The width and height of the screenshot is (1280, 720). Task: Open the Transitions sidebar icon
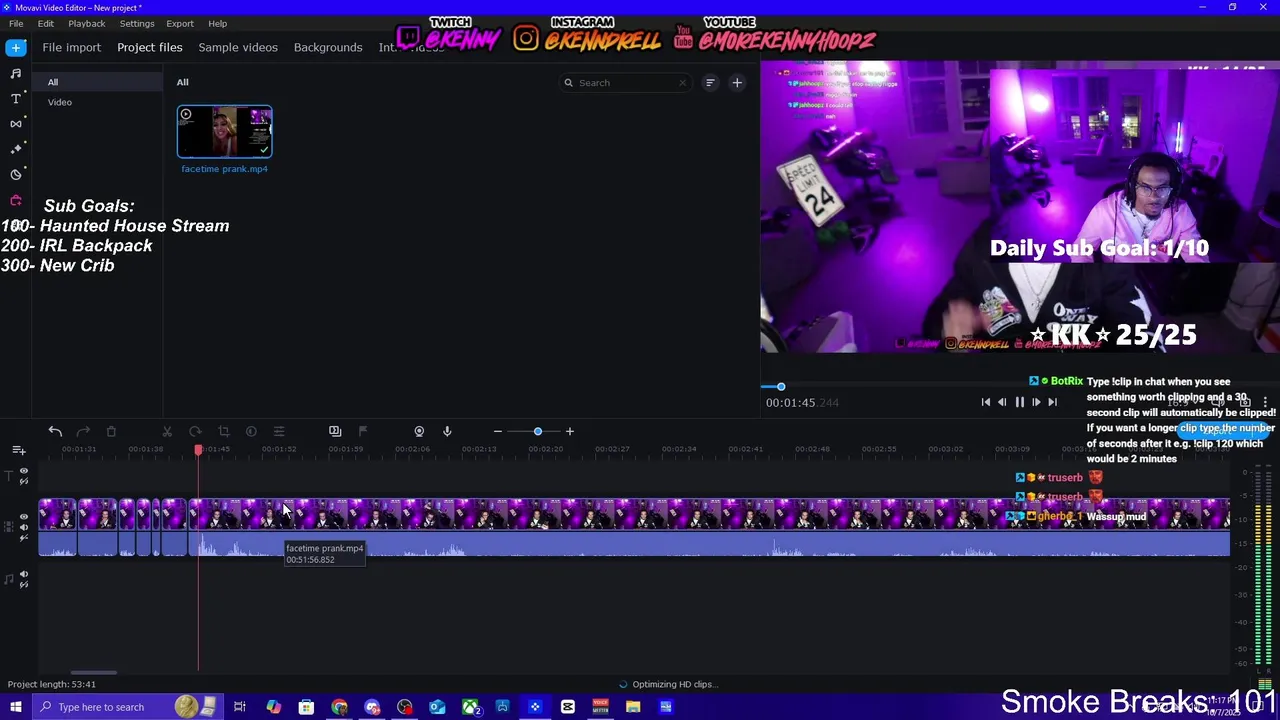(16, 123)
